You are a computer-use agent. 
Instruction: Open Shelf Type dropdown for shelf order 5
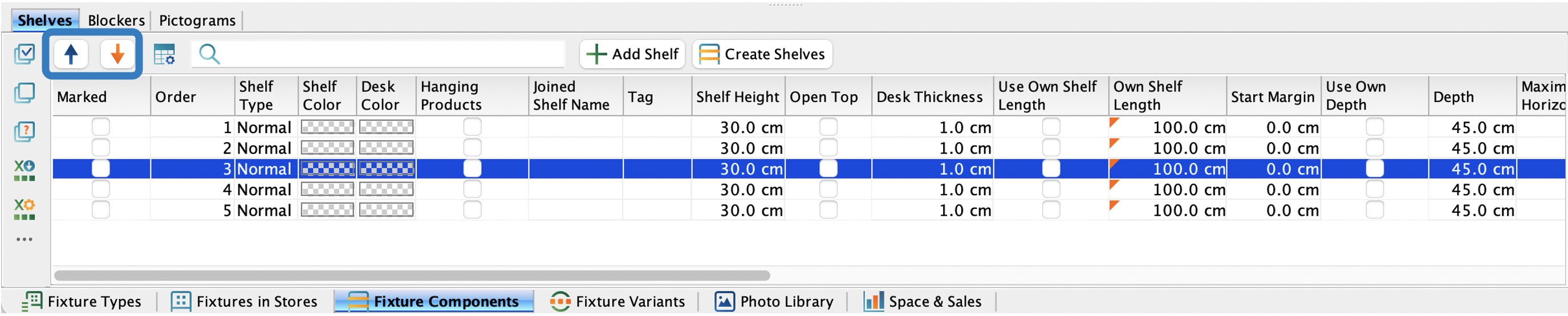pyautogui.click(x=265, y=210)
